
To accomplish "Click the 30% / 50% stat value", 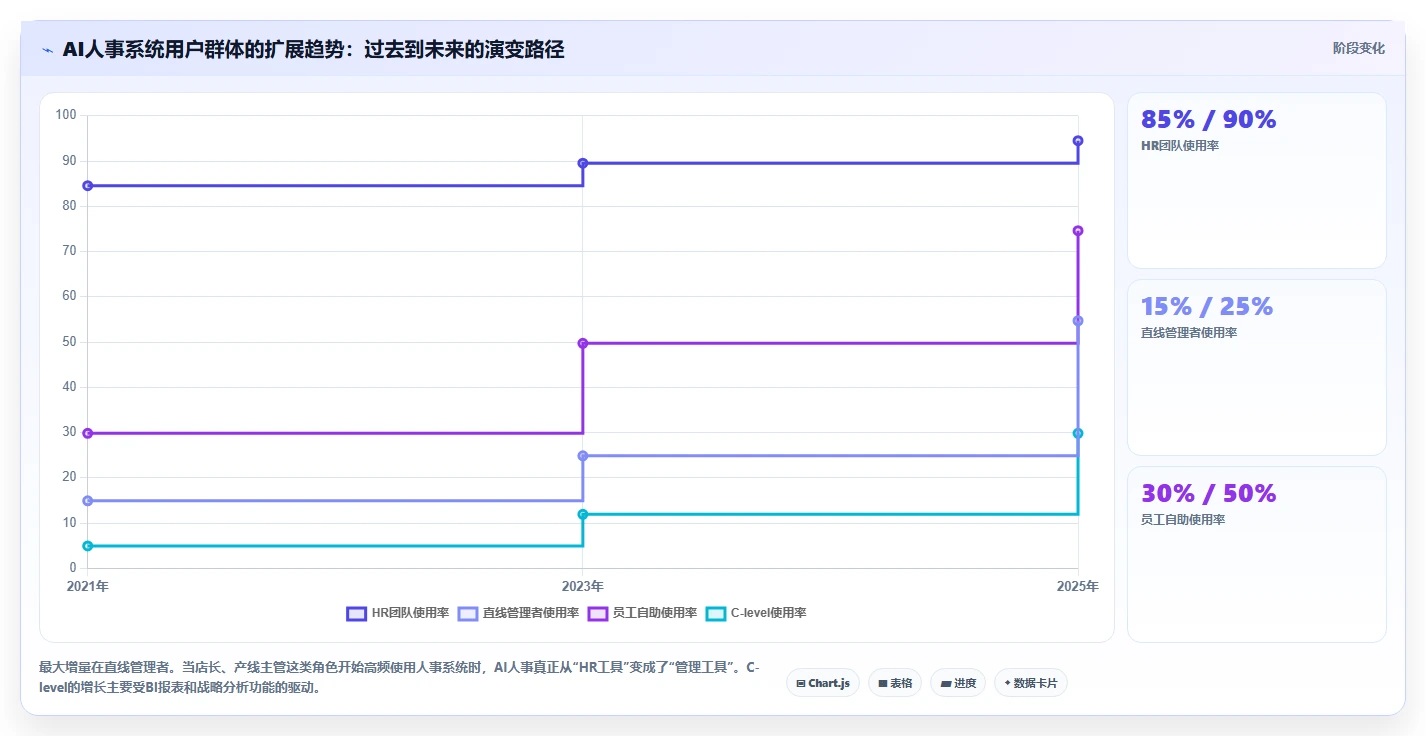I will pyautogui.click(x=1208, y=493).
